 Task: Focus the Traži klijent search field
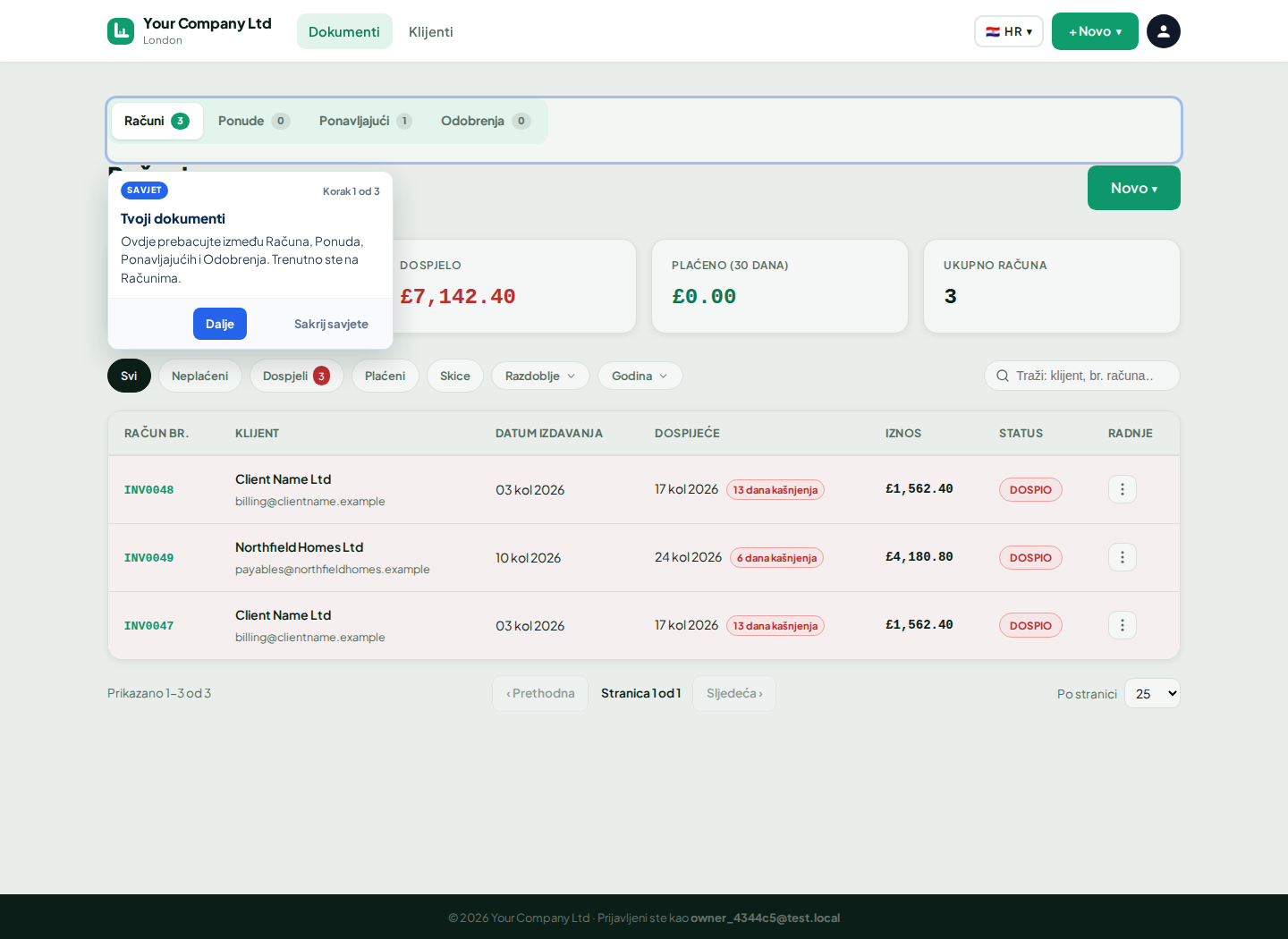click(x=1082, y=376)
